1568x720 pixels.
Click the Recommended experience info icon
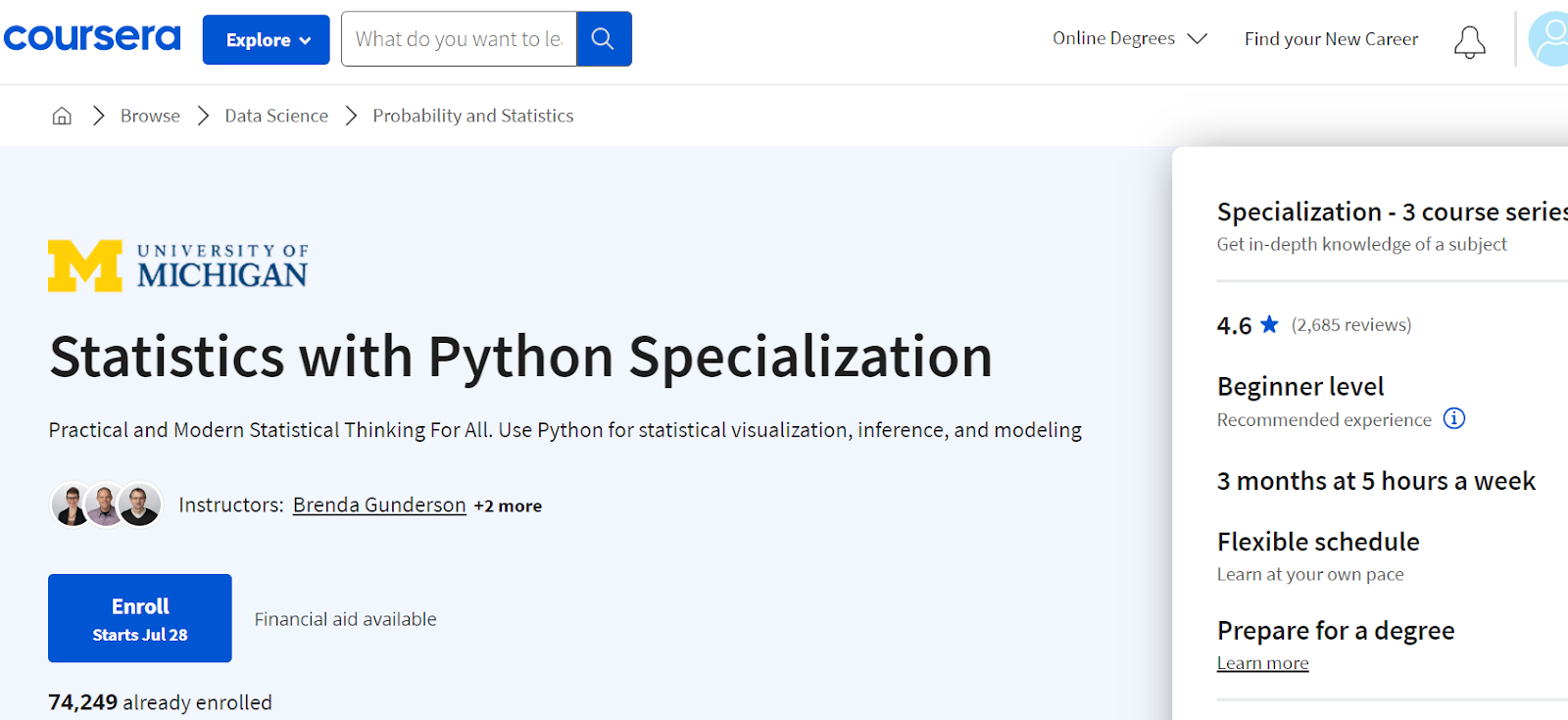tap(1454, 419)
